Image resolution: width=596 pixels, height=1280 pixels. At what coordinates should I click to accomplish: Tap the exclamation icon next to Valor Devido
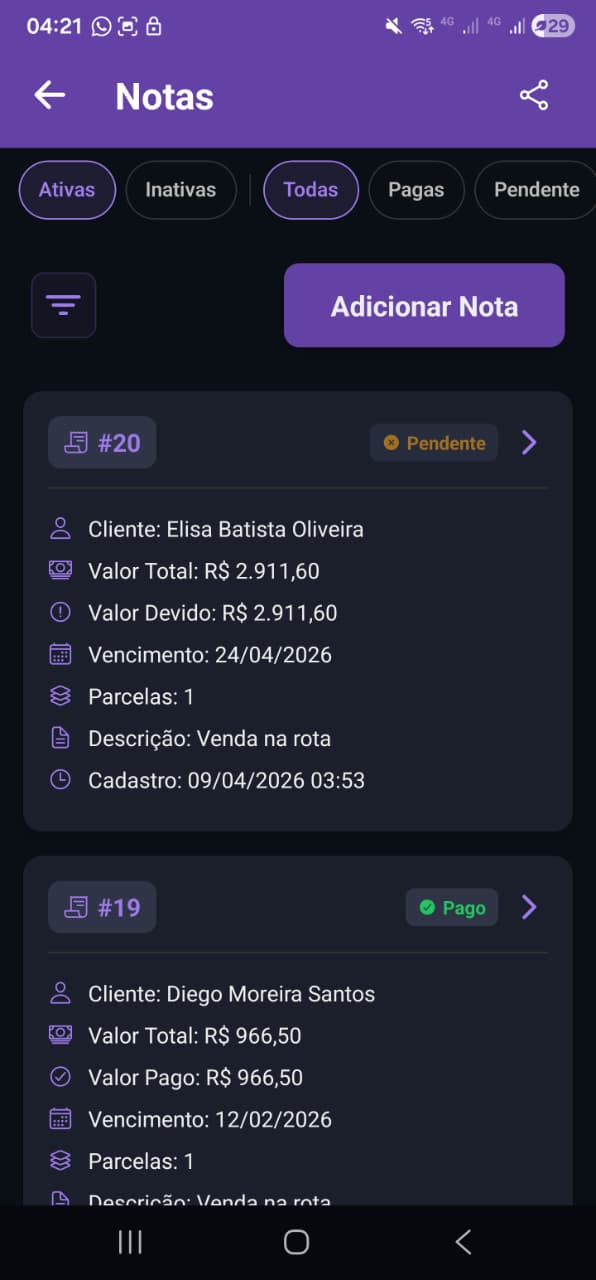(x=60, y=612)
